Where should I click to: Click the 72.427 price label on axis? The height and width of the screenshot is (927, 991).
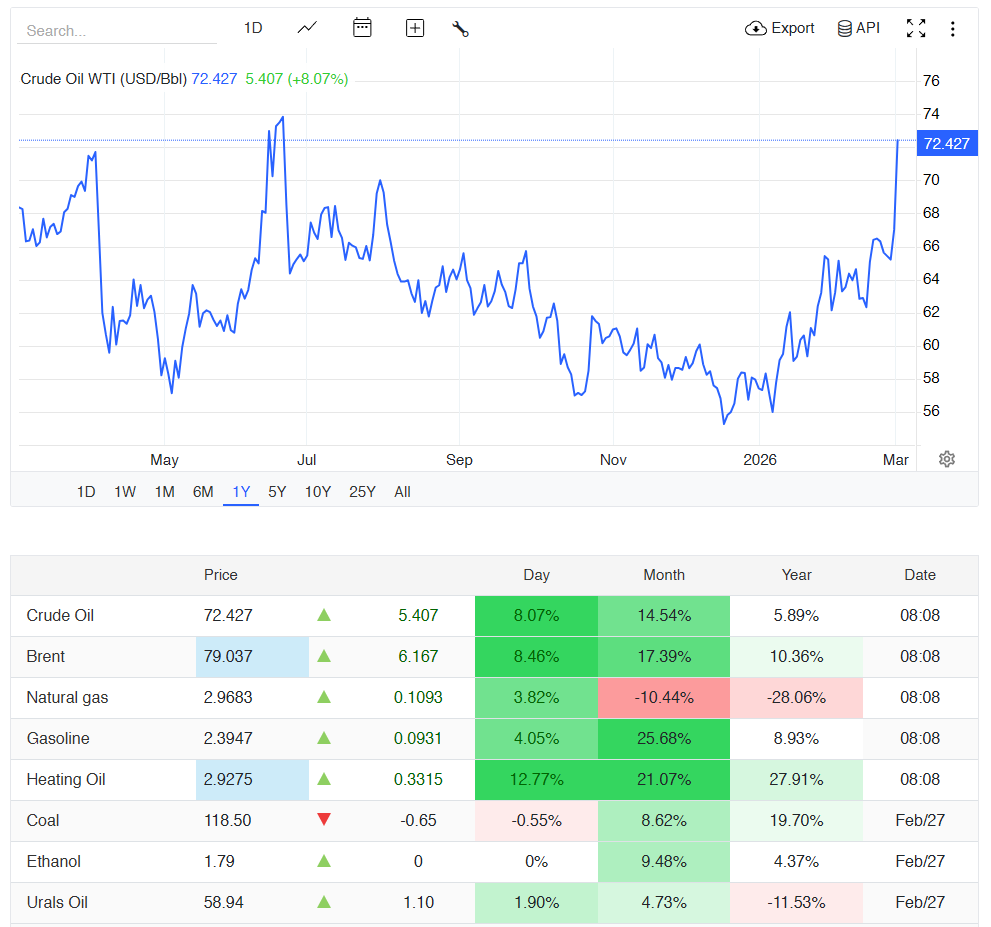tap(946, 143)
